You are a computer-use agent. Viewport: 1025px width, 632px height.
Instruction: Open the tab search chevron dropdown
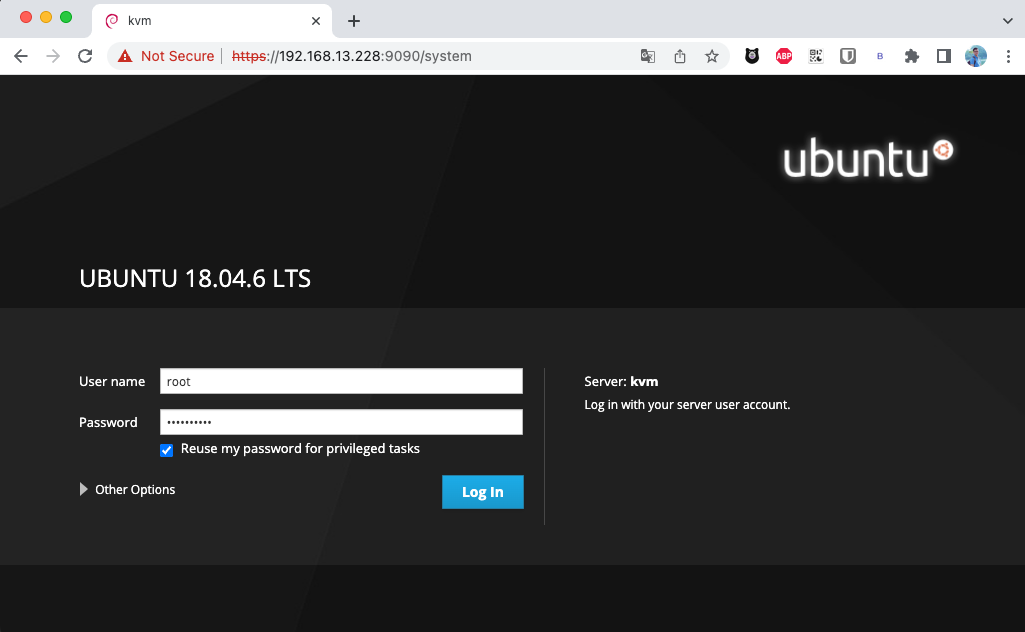pyautogui.click(x=1007, y=21)
